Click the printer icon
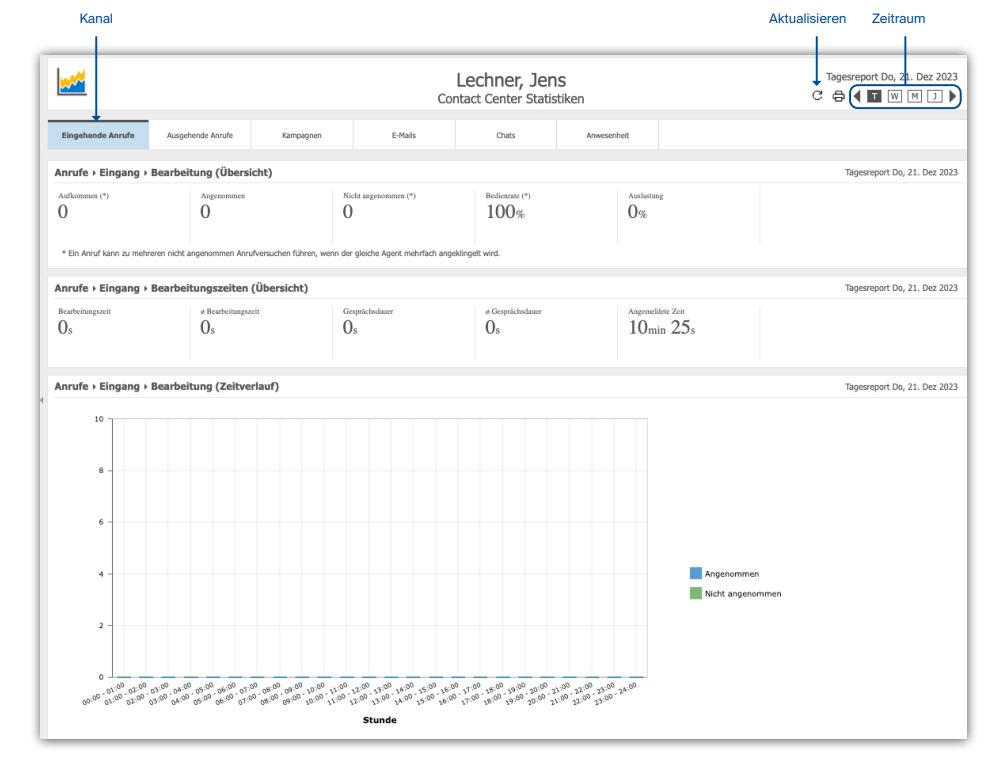The image size is (997, 758). coord(839,96)
